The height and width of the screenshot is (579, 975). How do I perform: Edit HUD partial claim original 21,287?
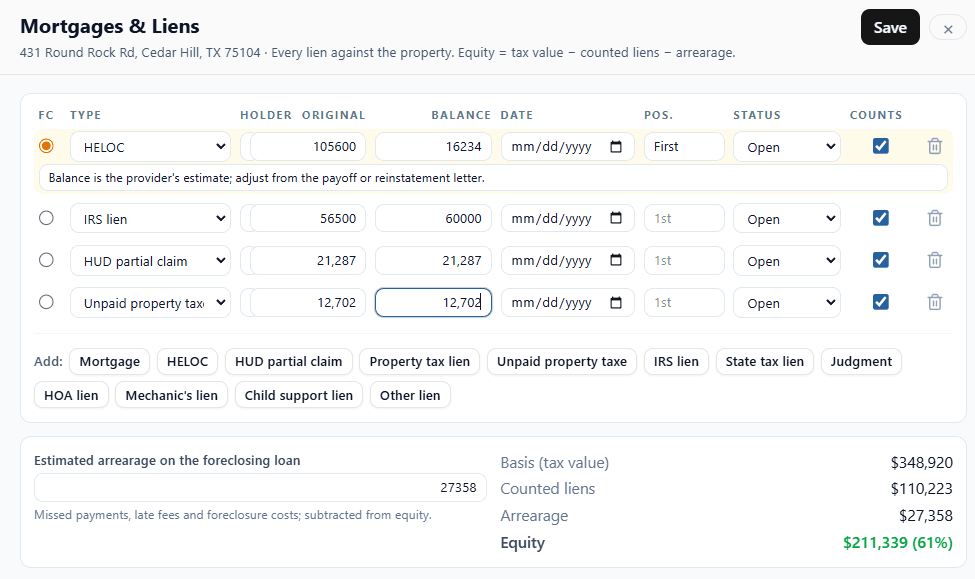pyautogui.click(x=308, y=261)
